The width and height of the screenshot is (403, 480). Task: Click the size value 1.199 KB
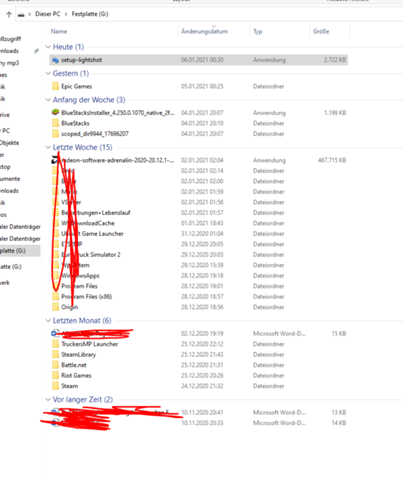click(x=335, y=113)
